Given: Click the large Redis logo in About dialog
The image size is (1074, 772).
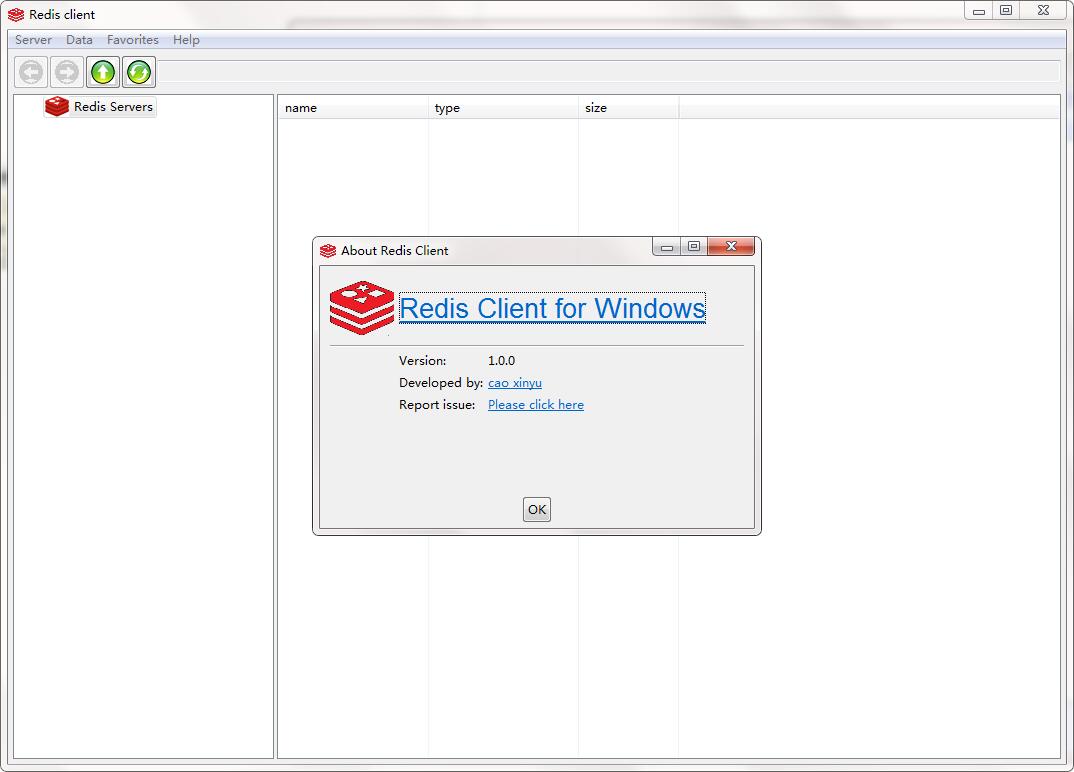Looking at the screenshot, I should tap(362, 308).
